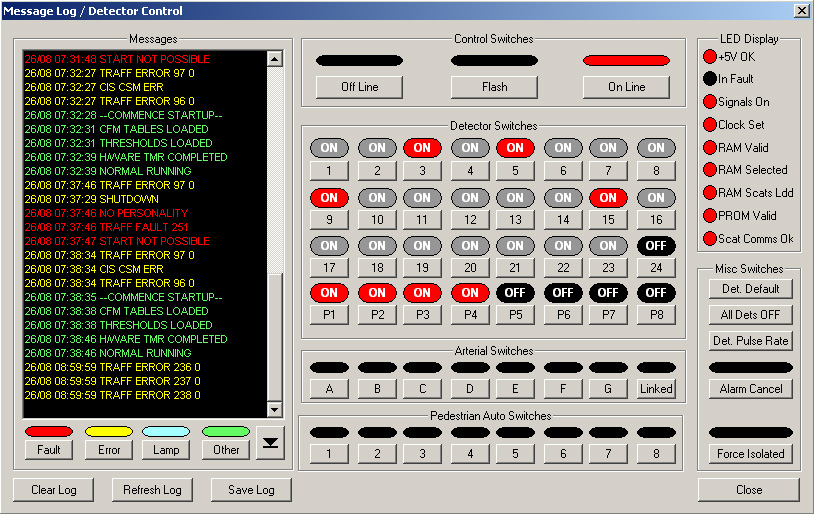Toggle the OFF indicator above P5

(515, 293)
